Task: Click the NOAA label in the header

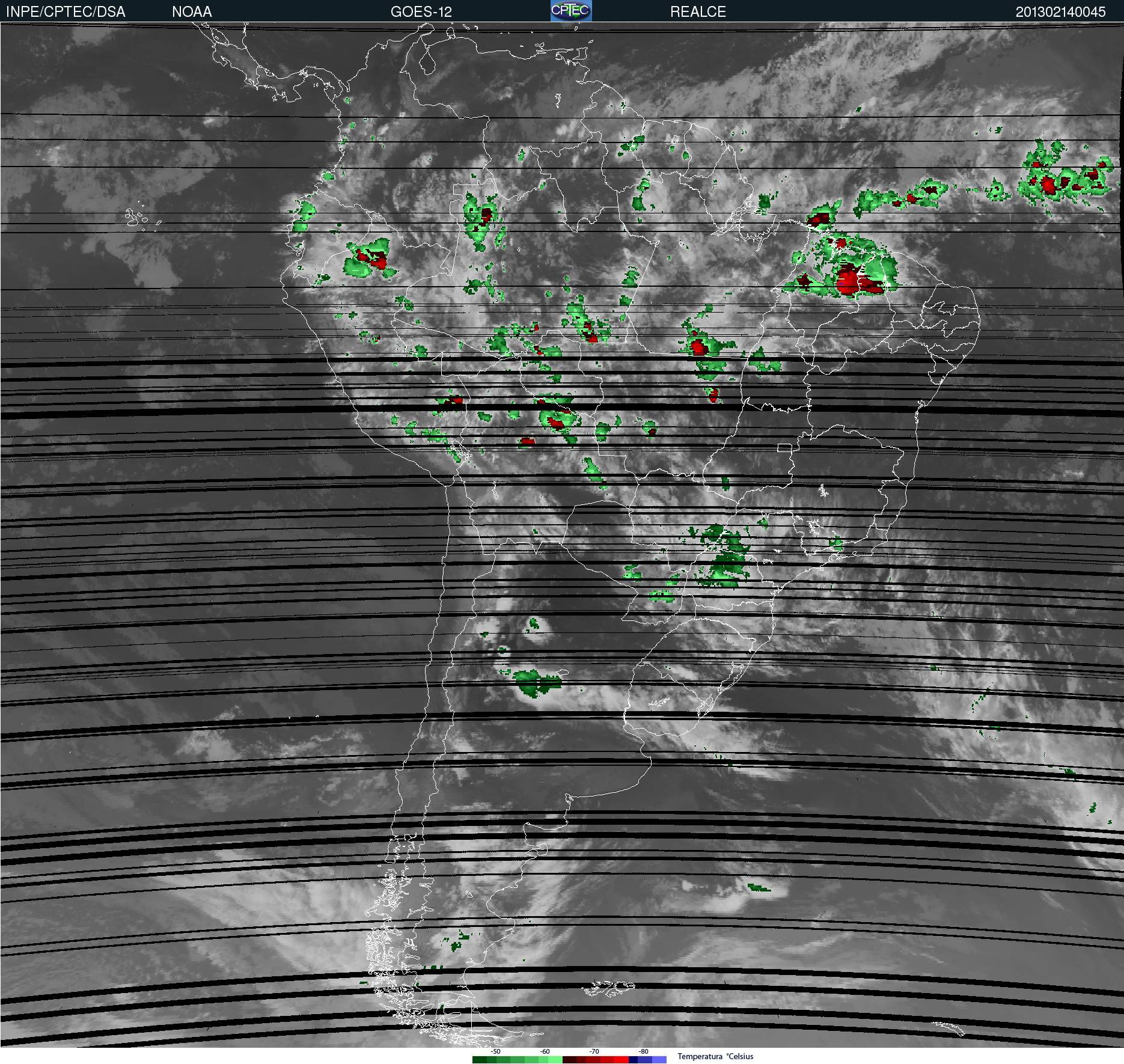Action: click(192, 11)
